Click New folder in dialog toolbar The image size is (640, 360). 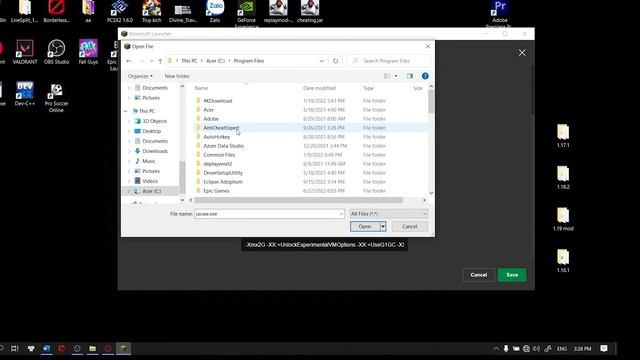177,76
